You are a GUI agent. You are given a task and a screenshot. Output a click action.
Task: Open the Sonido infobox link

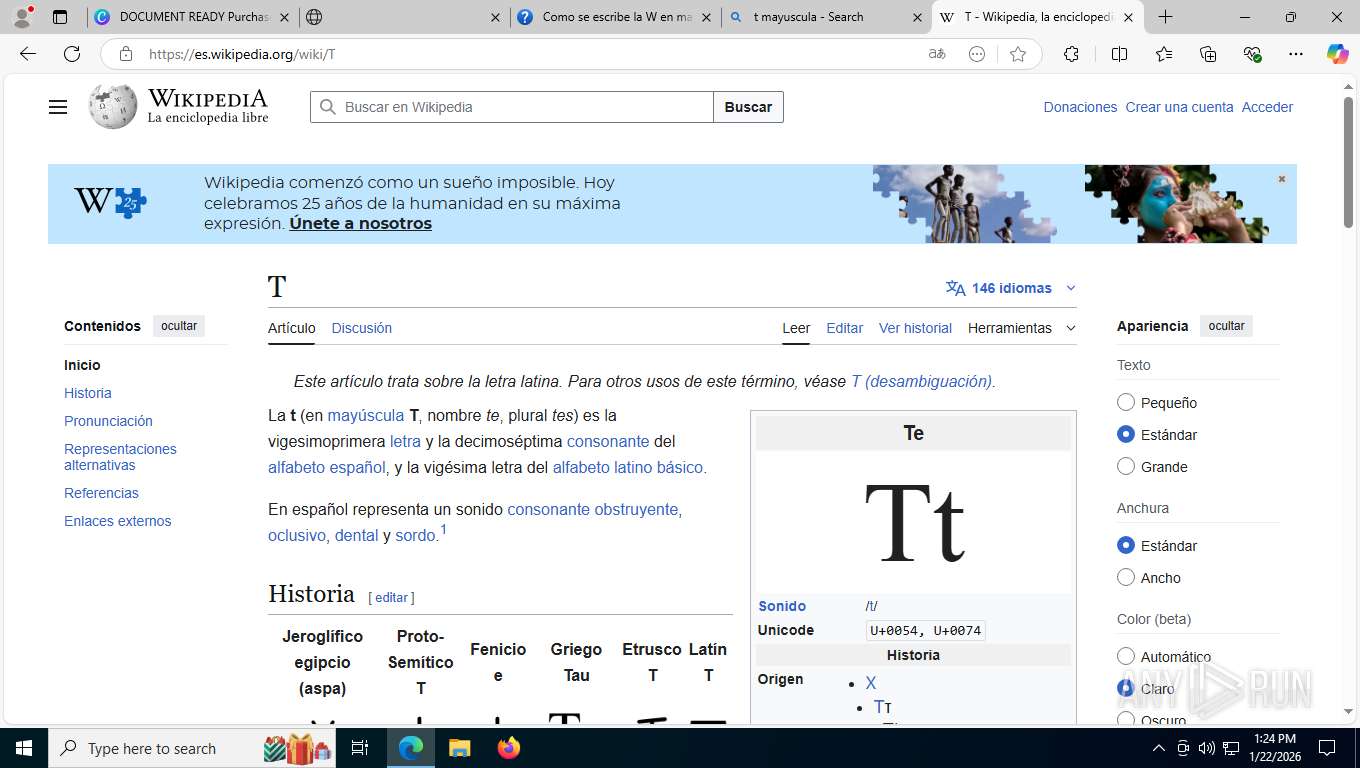(781, 606)
